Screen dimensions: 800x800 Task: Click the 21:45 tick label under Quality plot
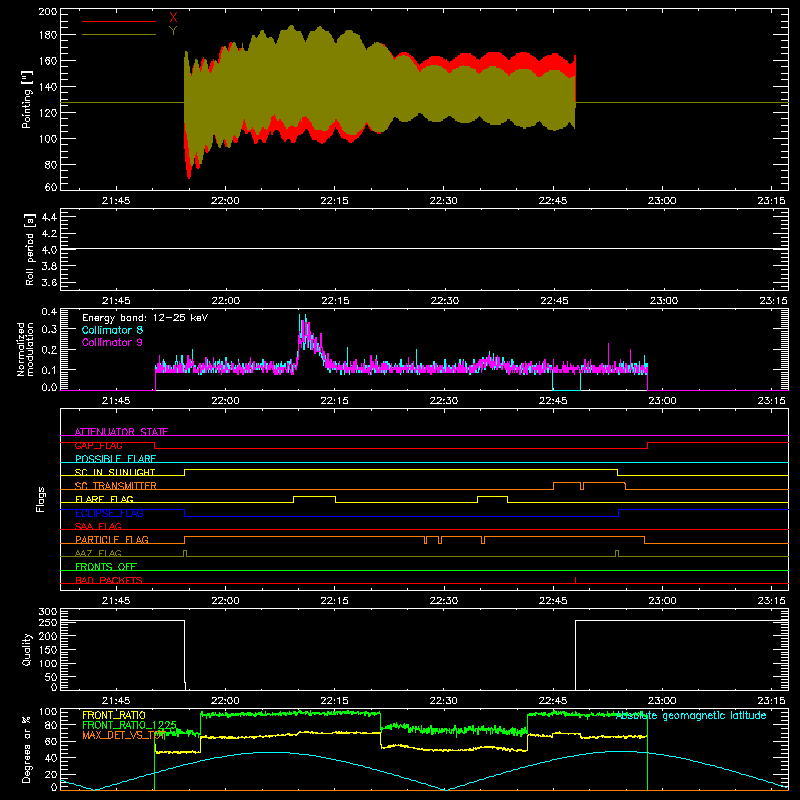click(x=116, y=701)
